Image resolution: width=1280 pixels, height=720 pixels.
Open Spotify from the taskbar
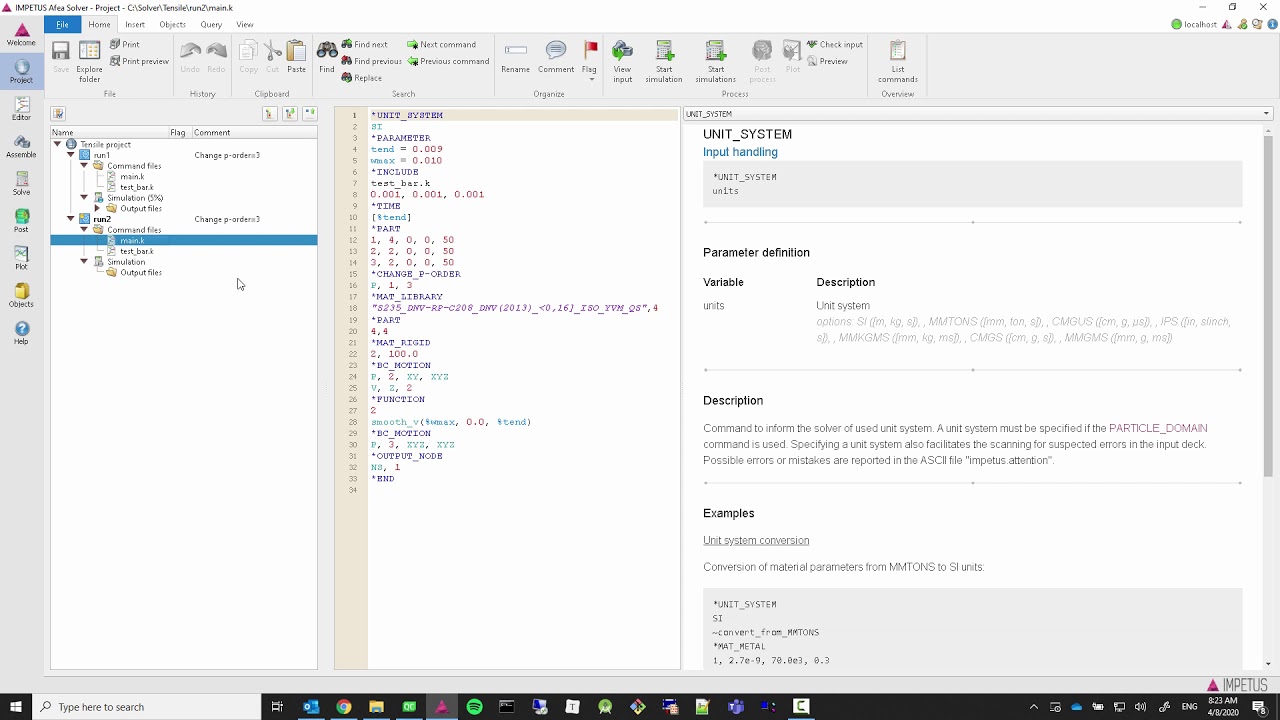(474, 707)
